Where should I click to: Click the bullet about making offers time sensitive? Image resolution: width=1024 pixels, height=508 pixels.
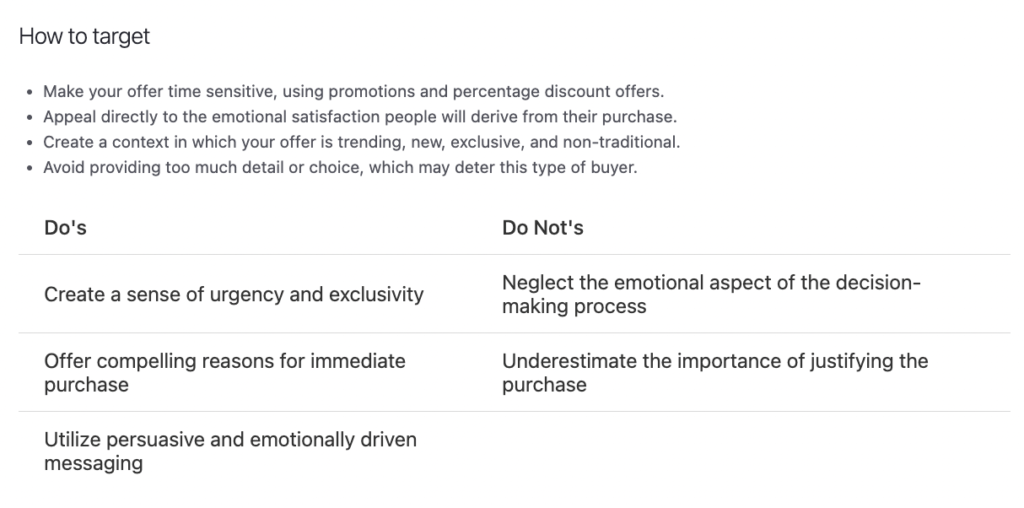[x=352, y=92]
